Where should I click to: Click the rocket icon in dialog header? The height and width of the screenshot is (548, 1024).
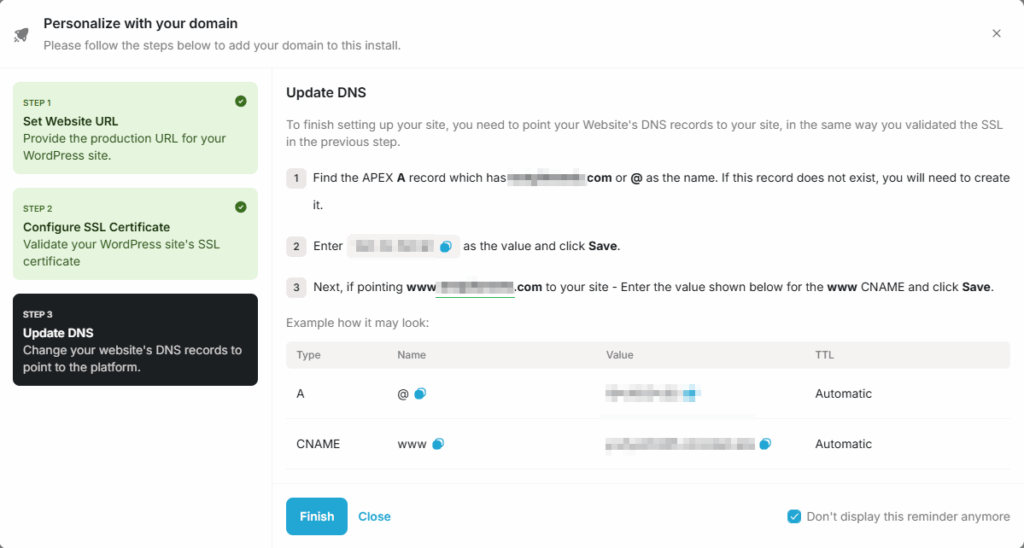[21, 34]
